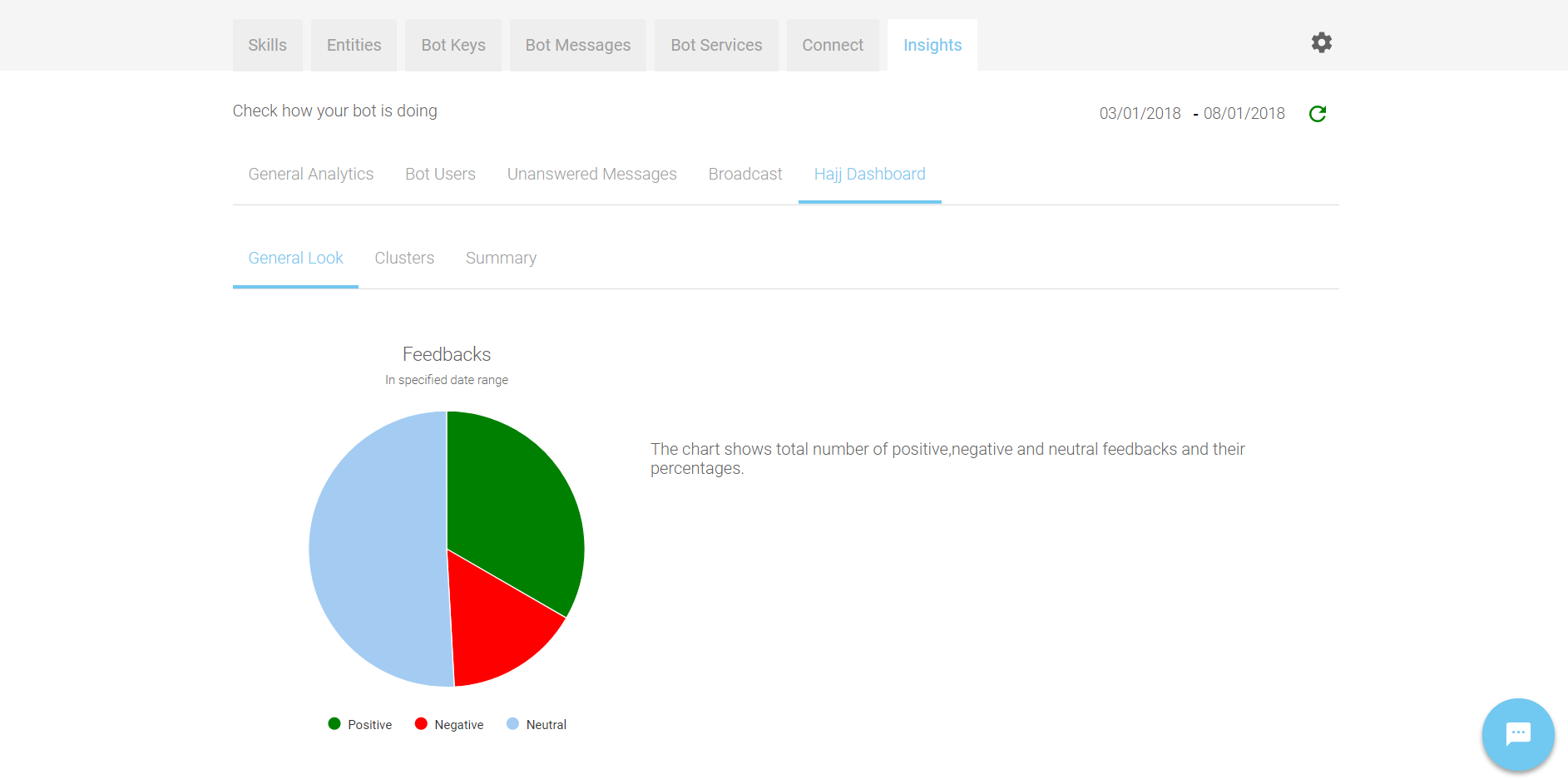Open the settings gear icon
Image resolution: width=1568 pixels, height=779 pixels.
pos(1321,42)
